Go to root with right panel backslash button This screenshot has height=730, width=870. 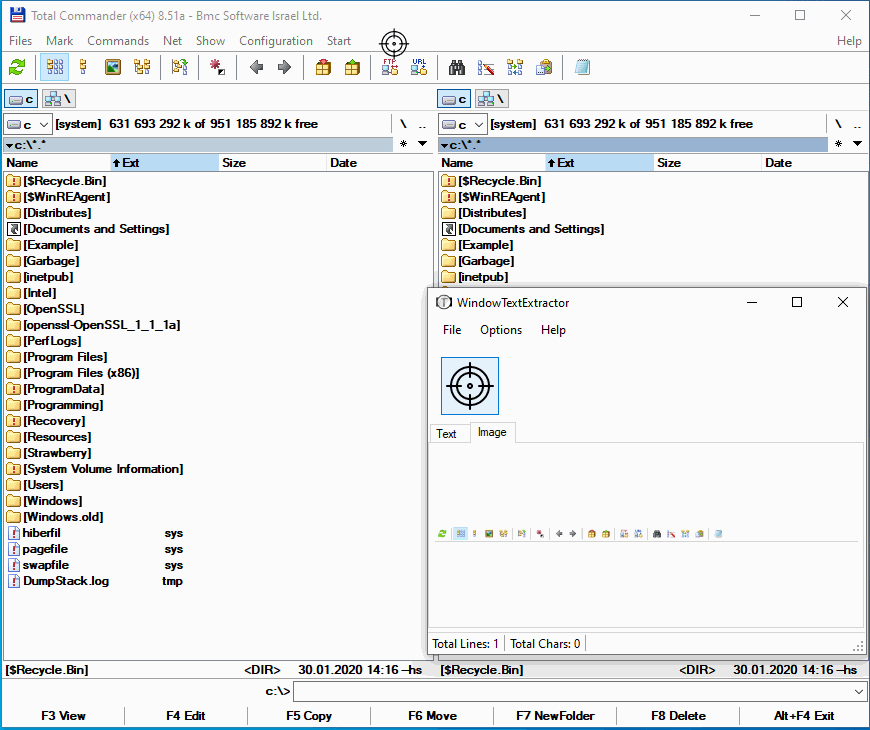(838, 124)
